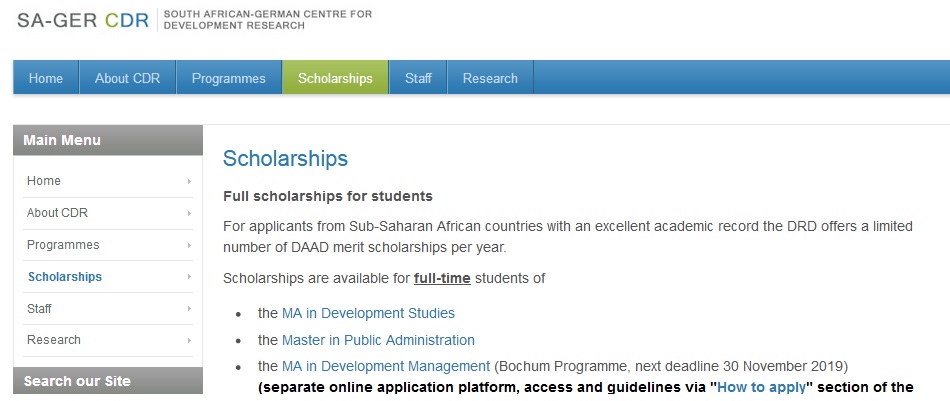Click the Scholarships sidebar arrow
Screen dimensions: 950x401
point(189,277)
